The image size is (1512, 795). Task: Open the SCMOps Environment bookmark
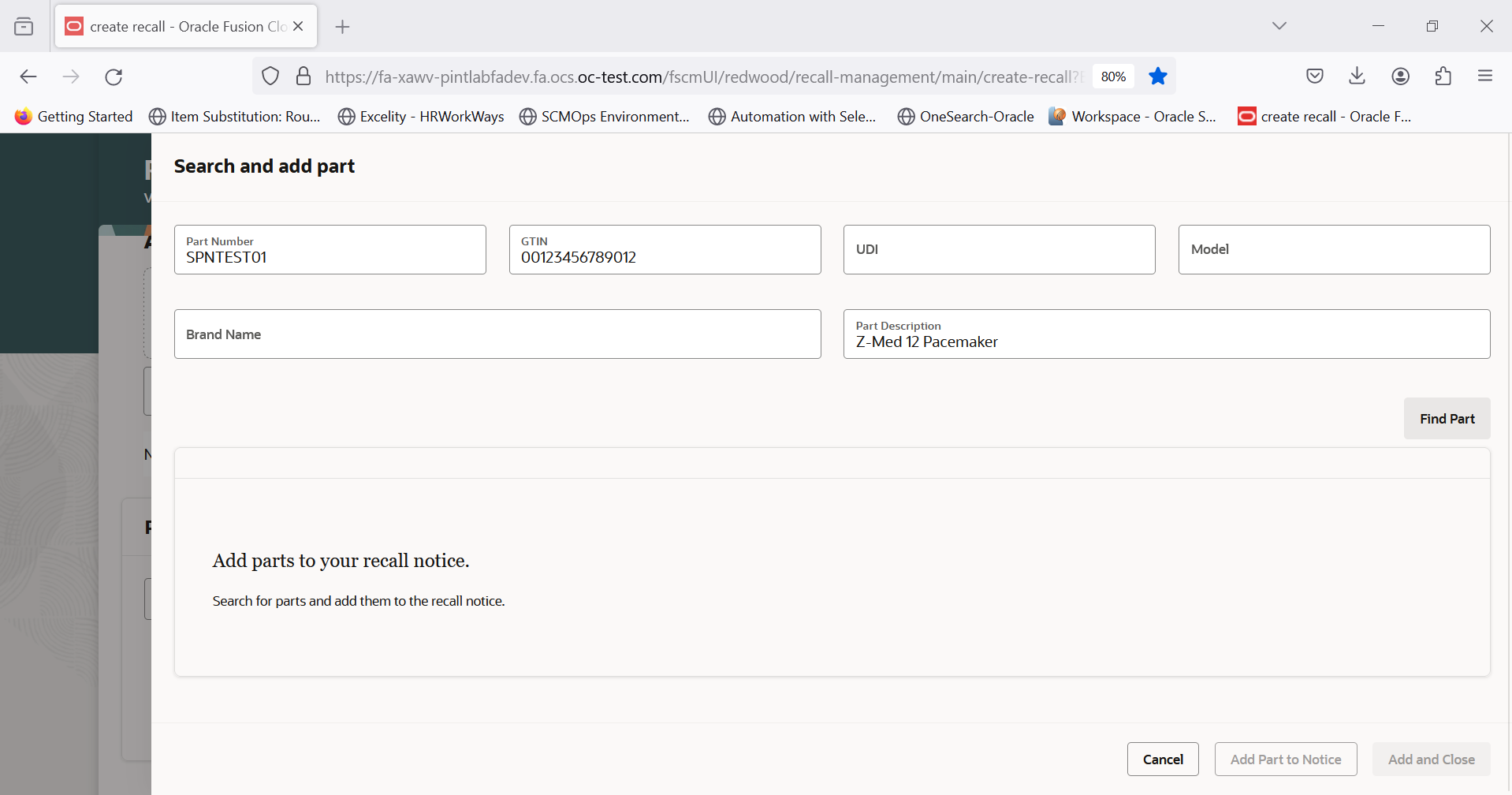(x=605, y=117)
